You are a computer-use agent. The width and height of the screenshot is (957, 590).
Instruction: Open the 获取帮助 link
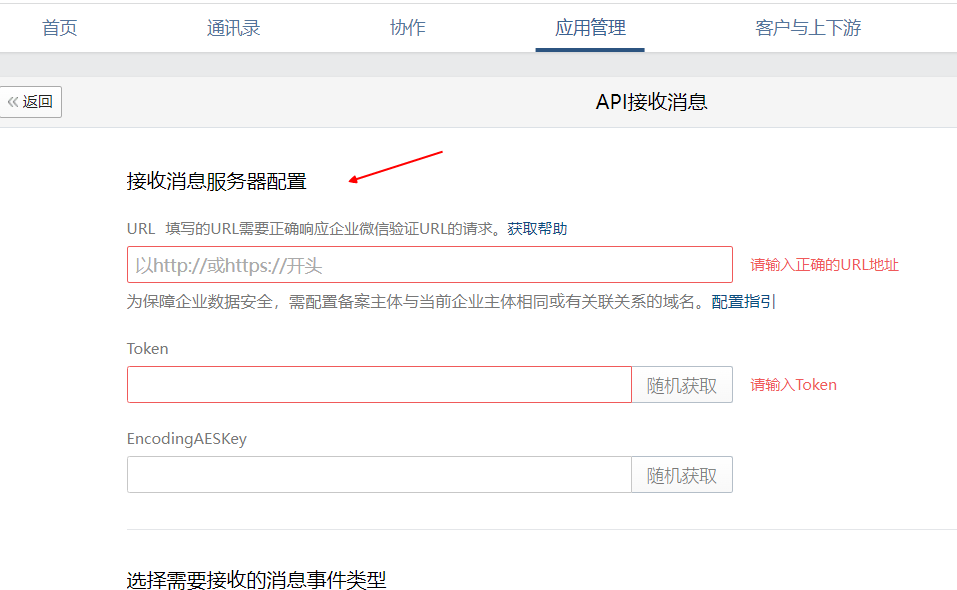tap(537, 229)
